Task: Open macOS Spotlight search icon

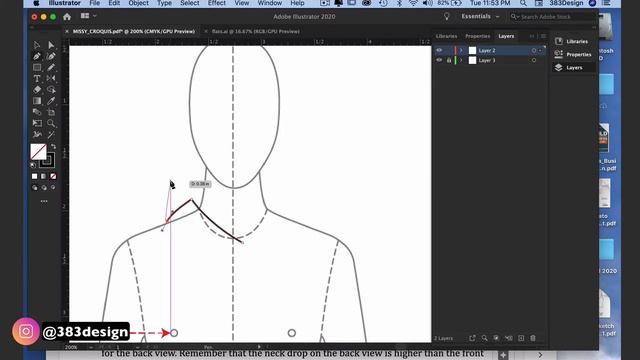Action: coord(523,3)
